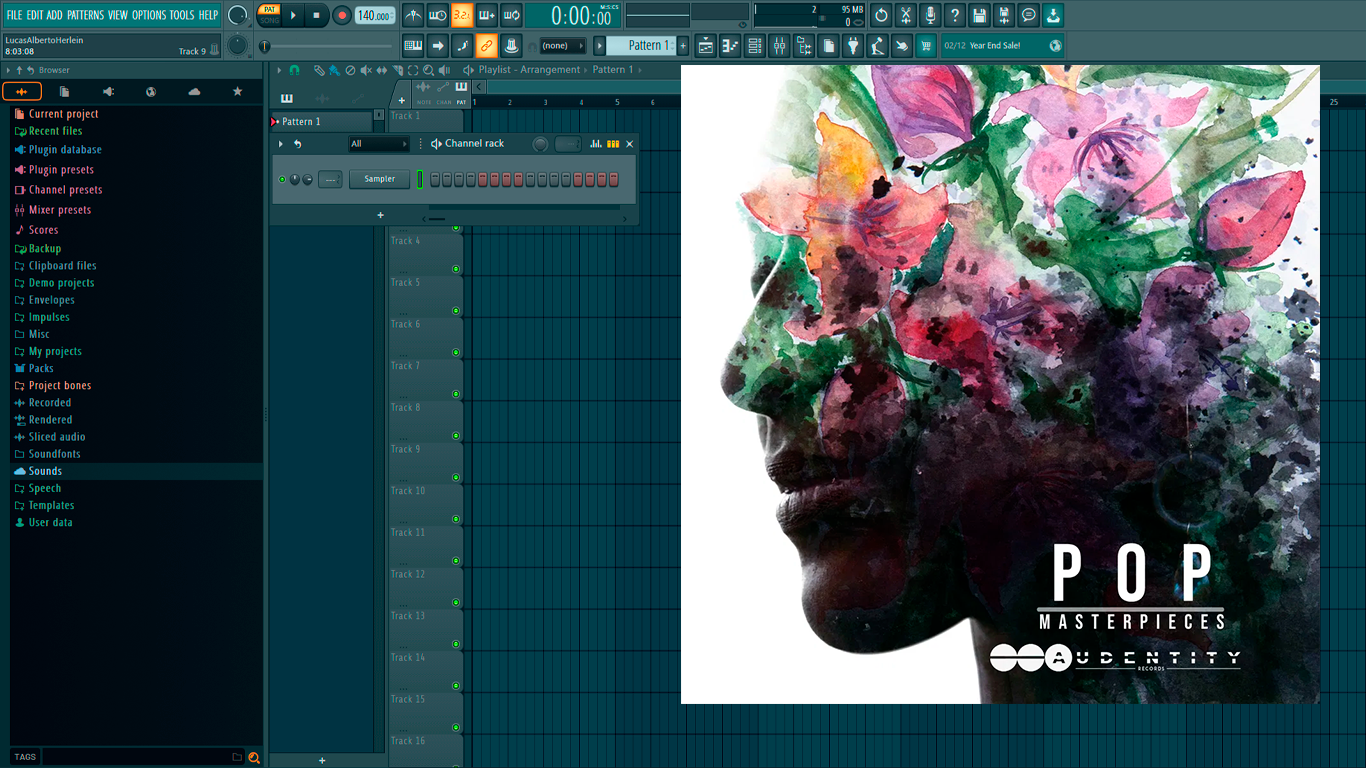Open the OPTIONS menu
1366x768 pixels.
[x=149, y=15]
